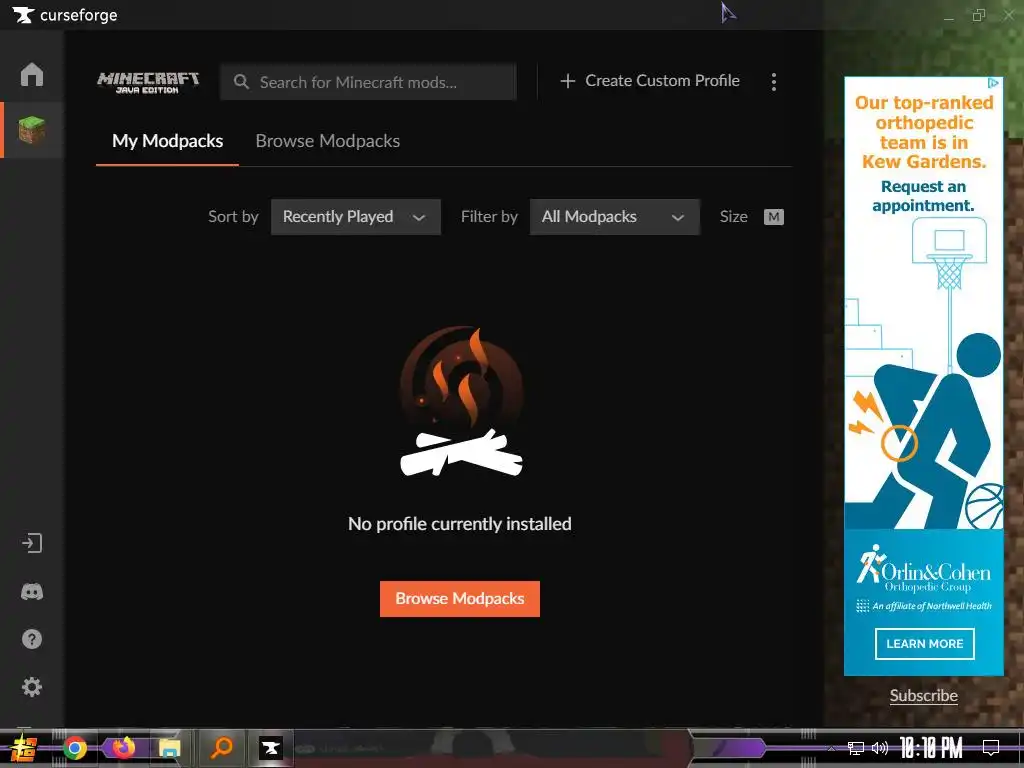Viewport: 1024px width, 768px height.
Task: Click the taskbar clock showing 10:10 PM
Action: pyautogui.click(x=931, y=748)
